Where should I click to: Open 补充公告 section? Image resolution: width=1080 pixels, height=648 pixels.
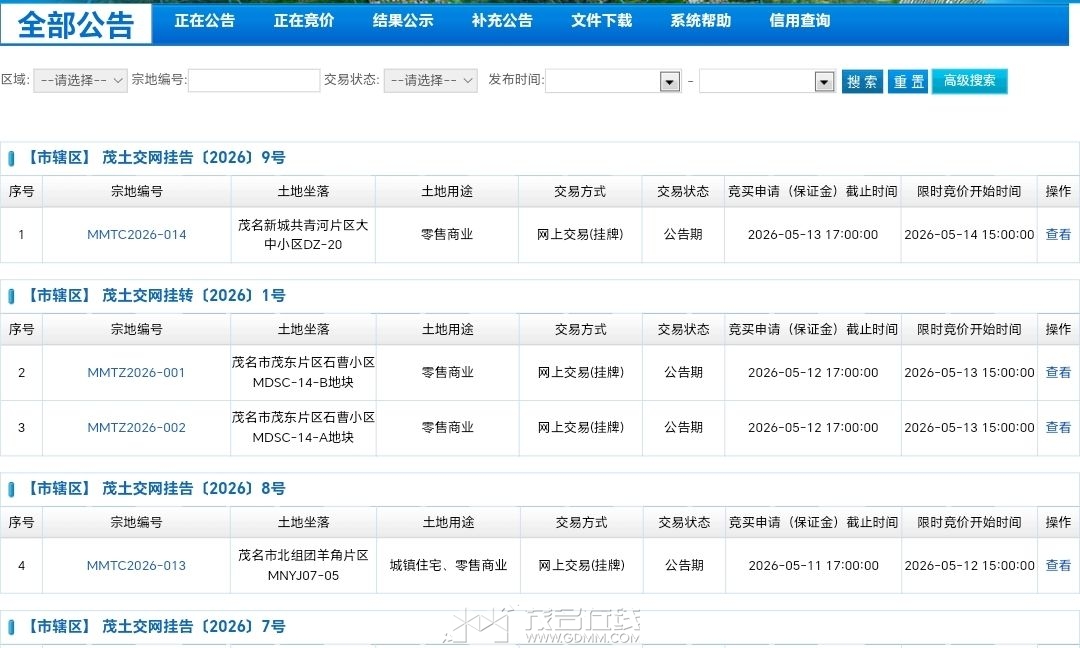click(502, 21)
